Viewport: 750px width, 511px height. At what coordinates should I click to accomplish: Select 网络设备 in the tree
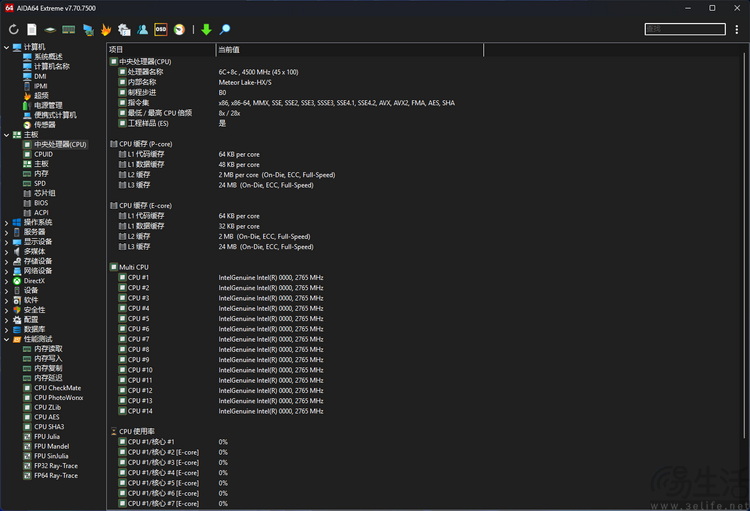[38, 271]
